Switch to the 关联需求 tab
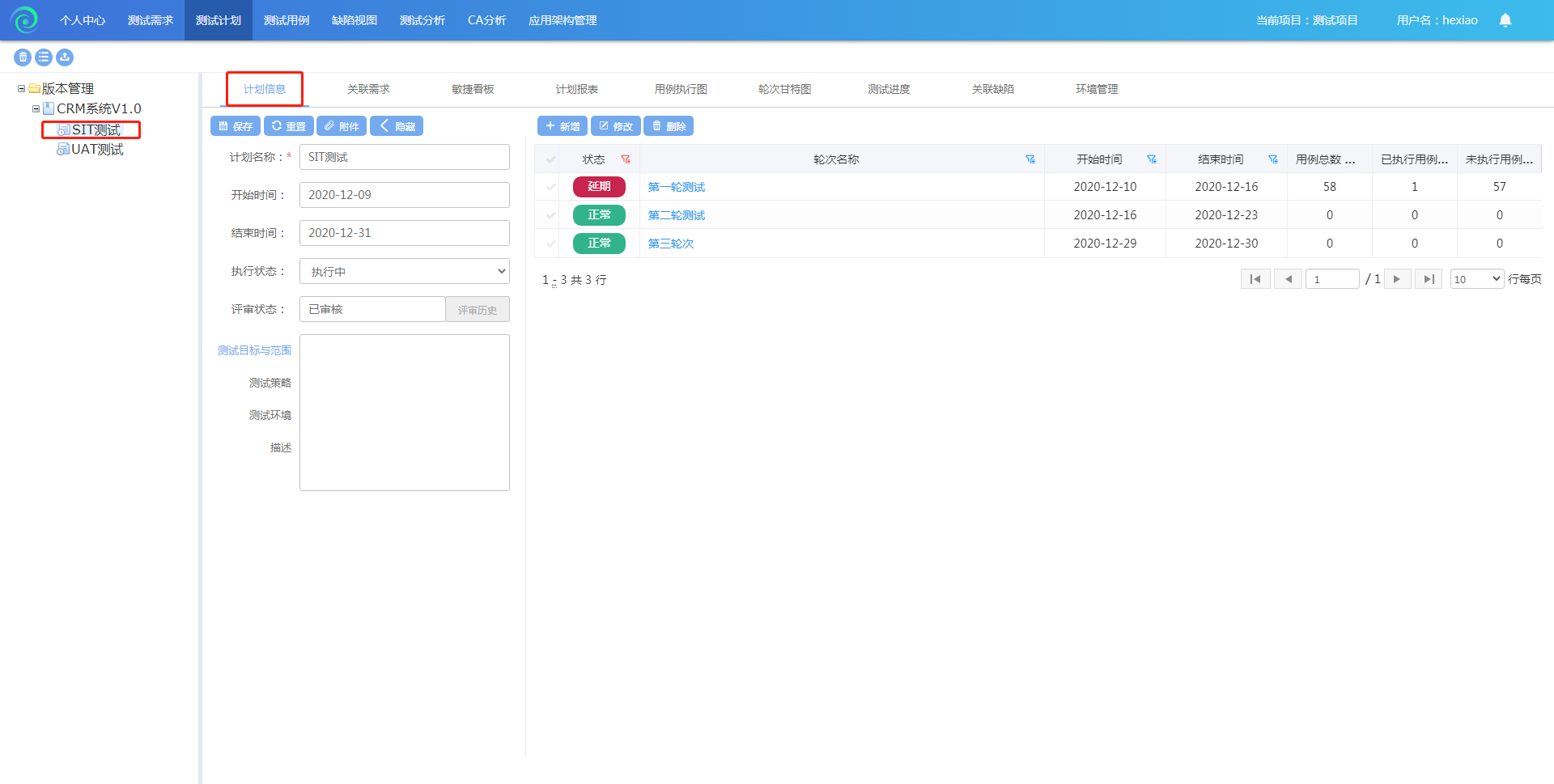Viewport: 1554px width, 784px height. coord(368,89)
